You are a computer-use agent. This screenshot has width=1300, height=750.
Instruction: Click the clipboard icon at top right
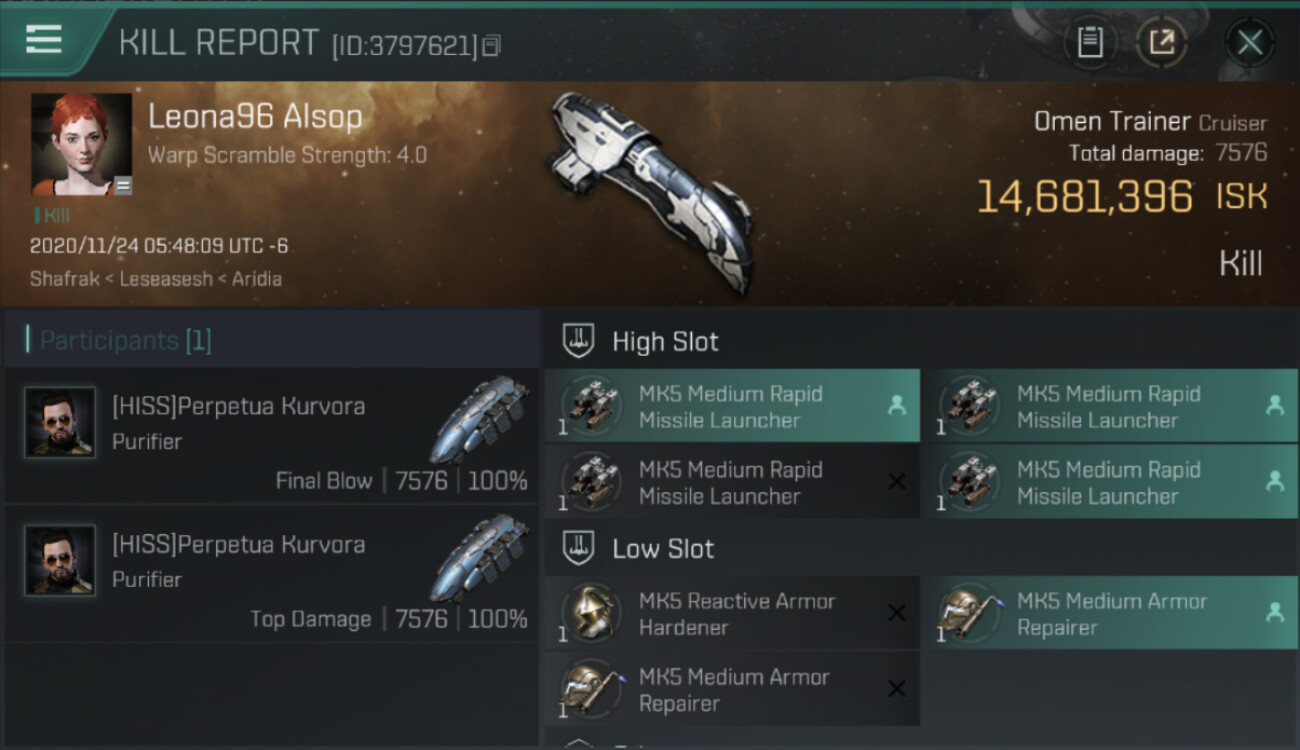coord(1090,43)
